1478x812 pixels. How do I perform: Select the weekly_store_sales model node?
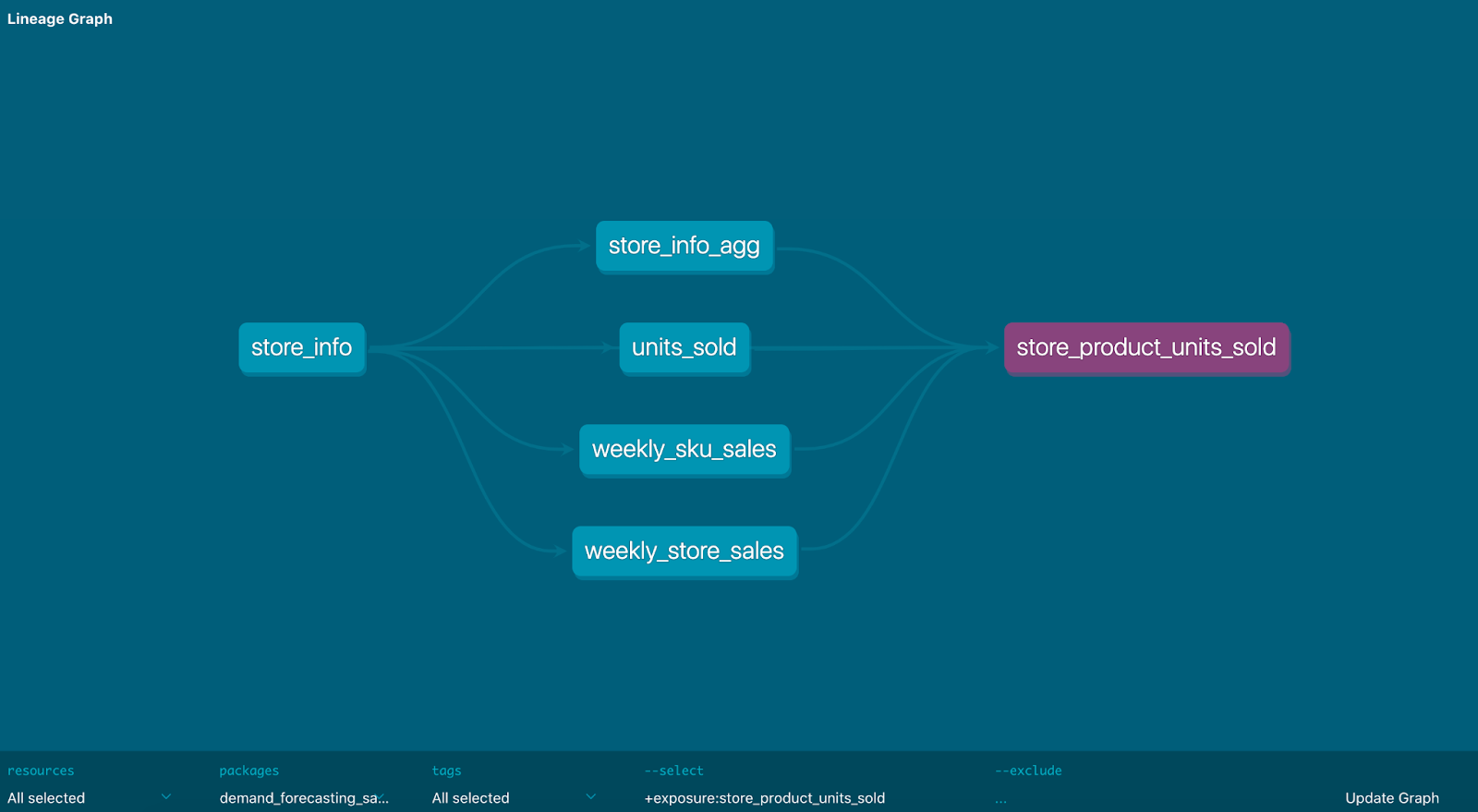(x=684, y=551)
